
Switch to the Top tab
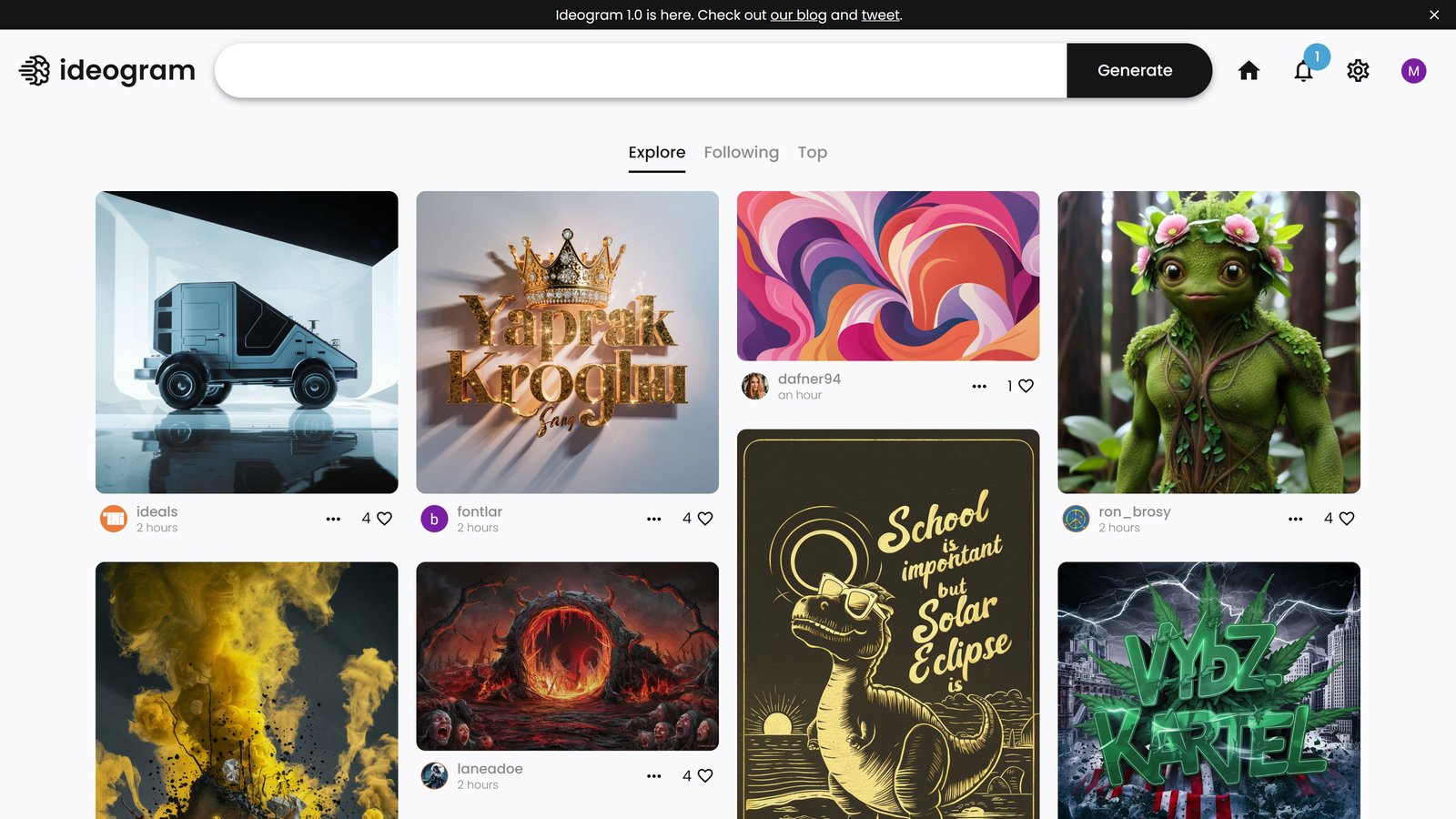(813, 153)
